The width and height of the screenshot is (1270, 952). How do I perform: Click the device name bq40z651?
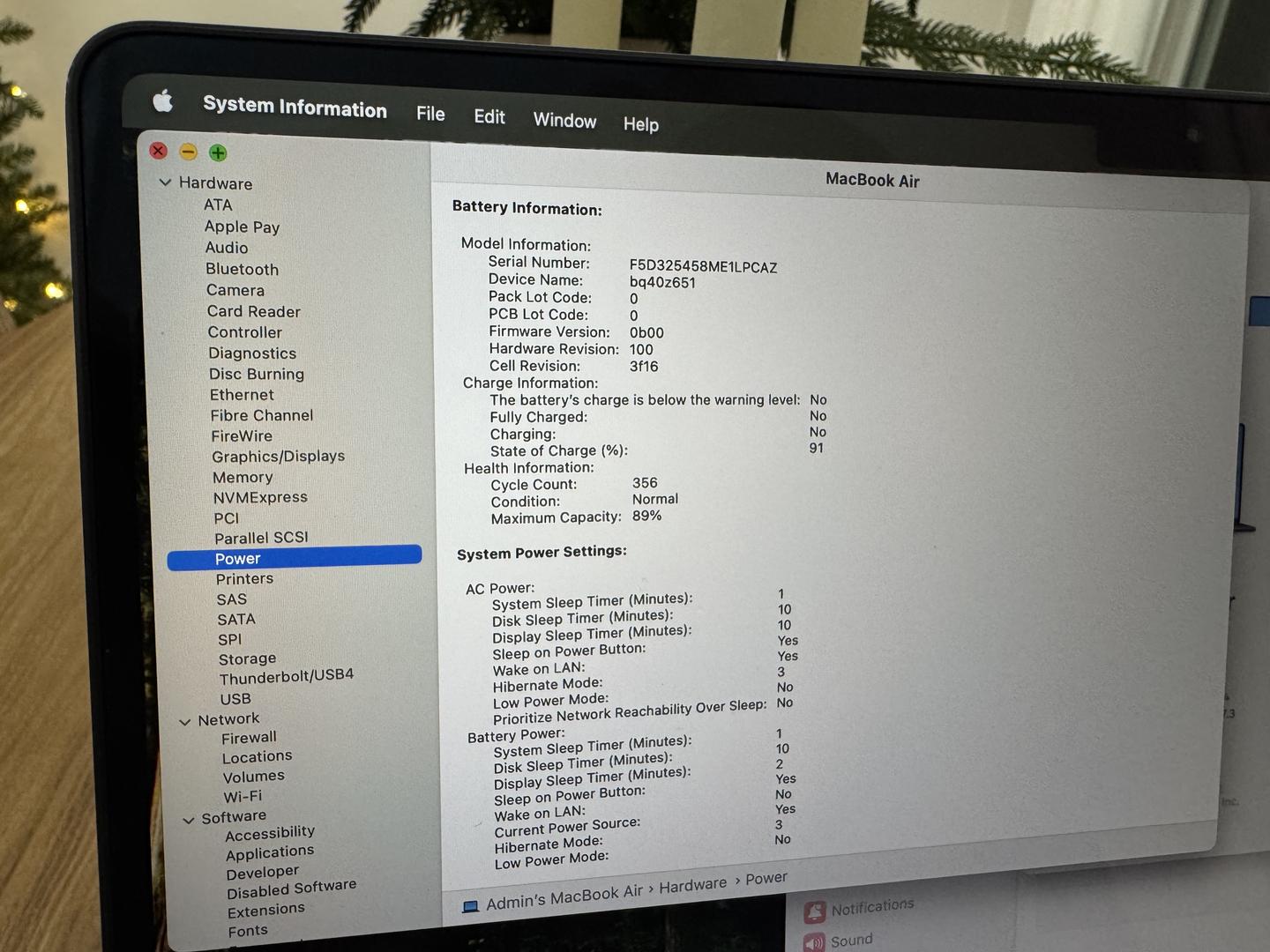[662, 283]
